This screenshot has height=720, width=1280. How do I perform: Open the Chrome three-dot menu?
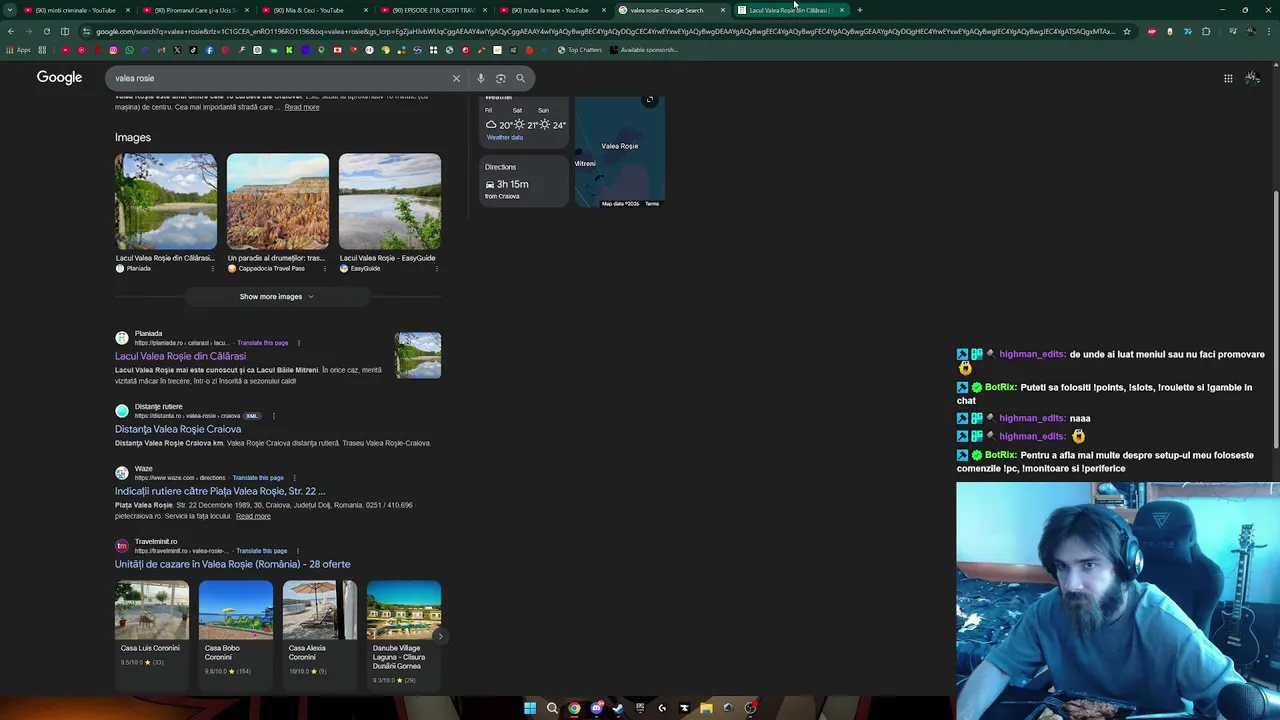pyautogui.click(x=1269, y=31)
